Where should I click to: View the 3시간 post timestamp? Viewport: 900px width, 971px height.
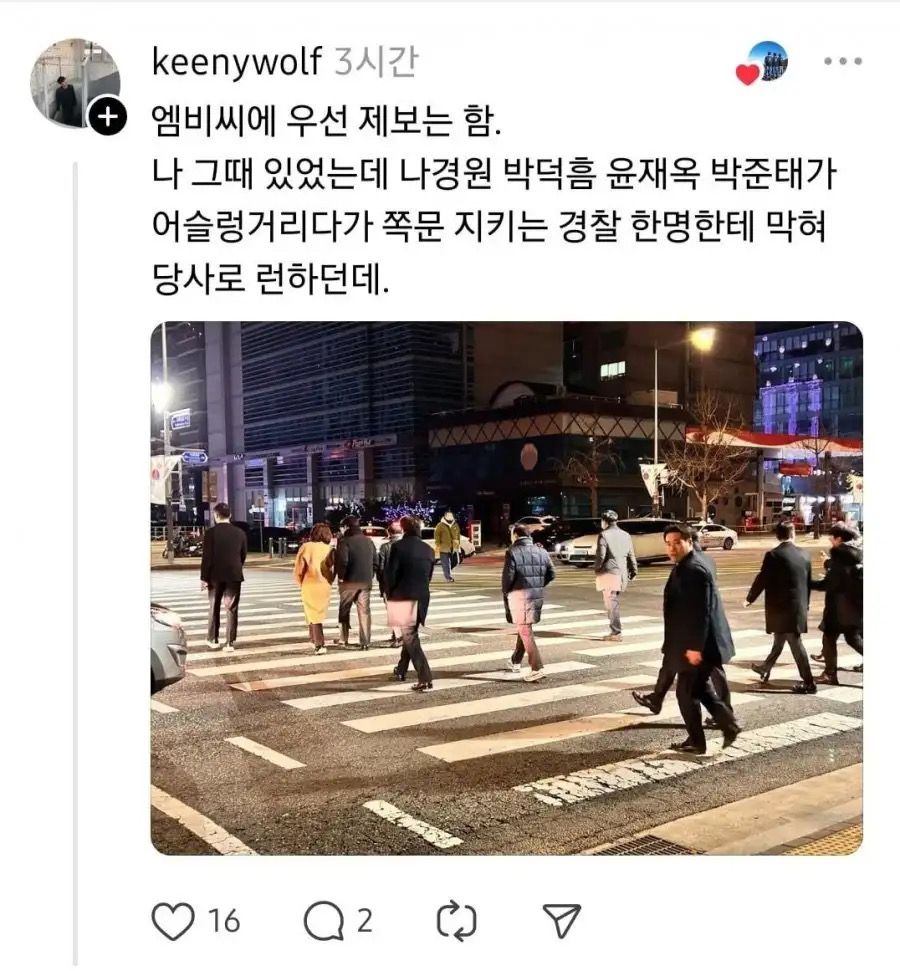(376, 61)
